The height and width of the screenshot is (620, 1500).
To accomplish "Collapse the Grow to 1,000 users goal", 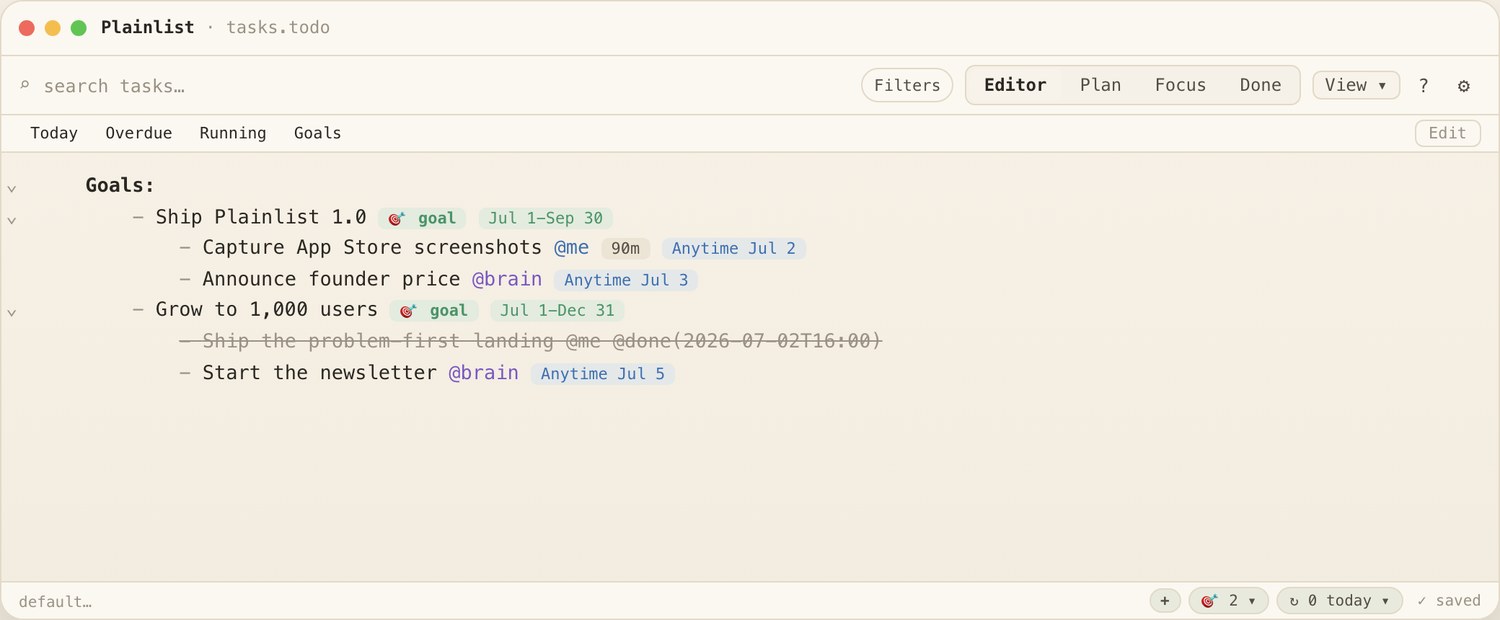I will click(x=12, y=313).
